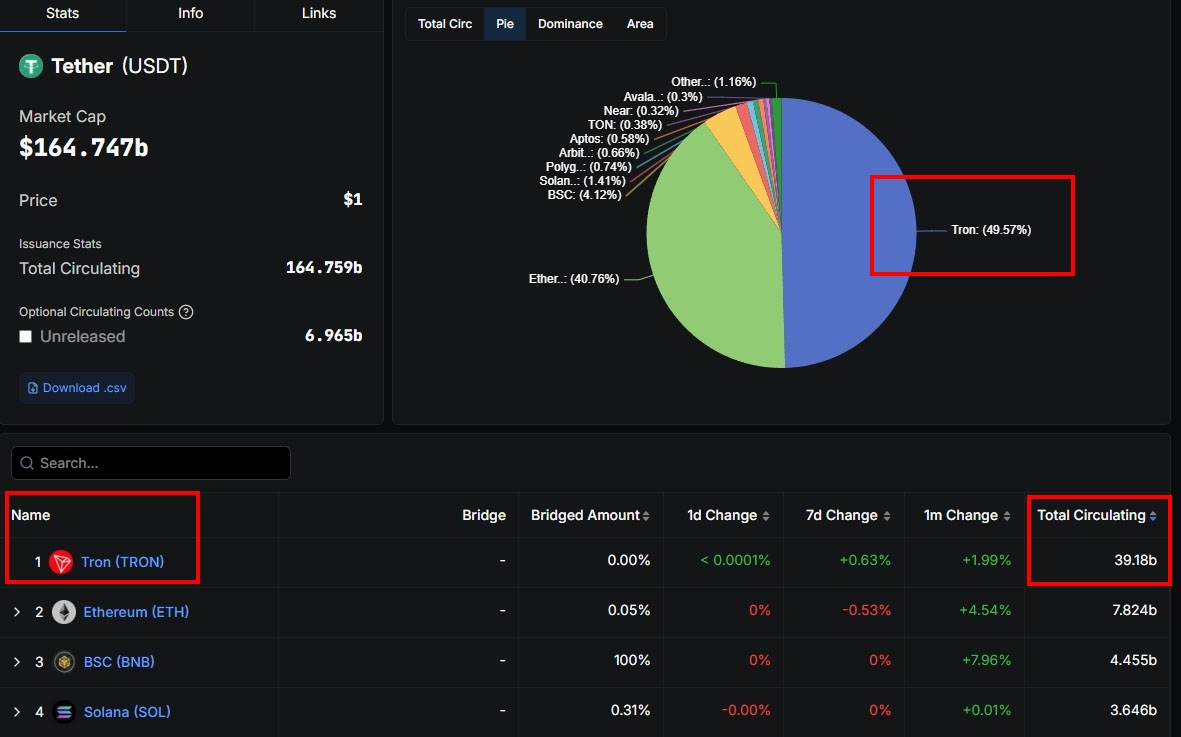1181x737 pixels.
Task: Click the Other..: (1.16%) pie label
Action: 714,82
